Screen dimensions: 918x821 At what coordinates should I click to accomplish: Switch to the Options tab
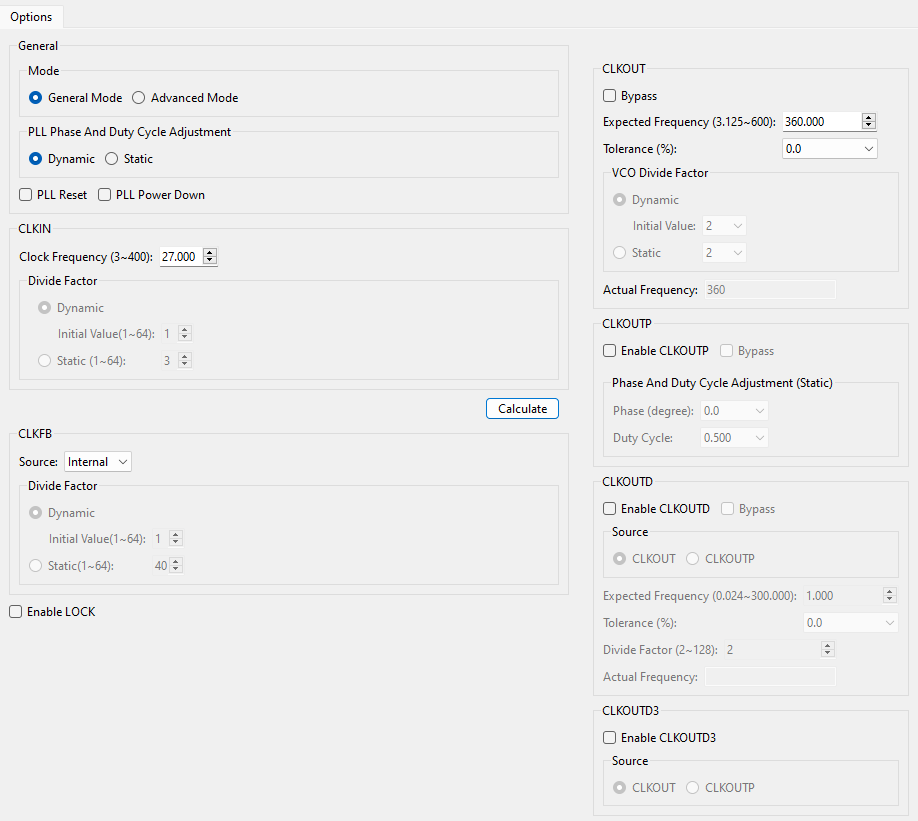[x=31, y=17]
